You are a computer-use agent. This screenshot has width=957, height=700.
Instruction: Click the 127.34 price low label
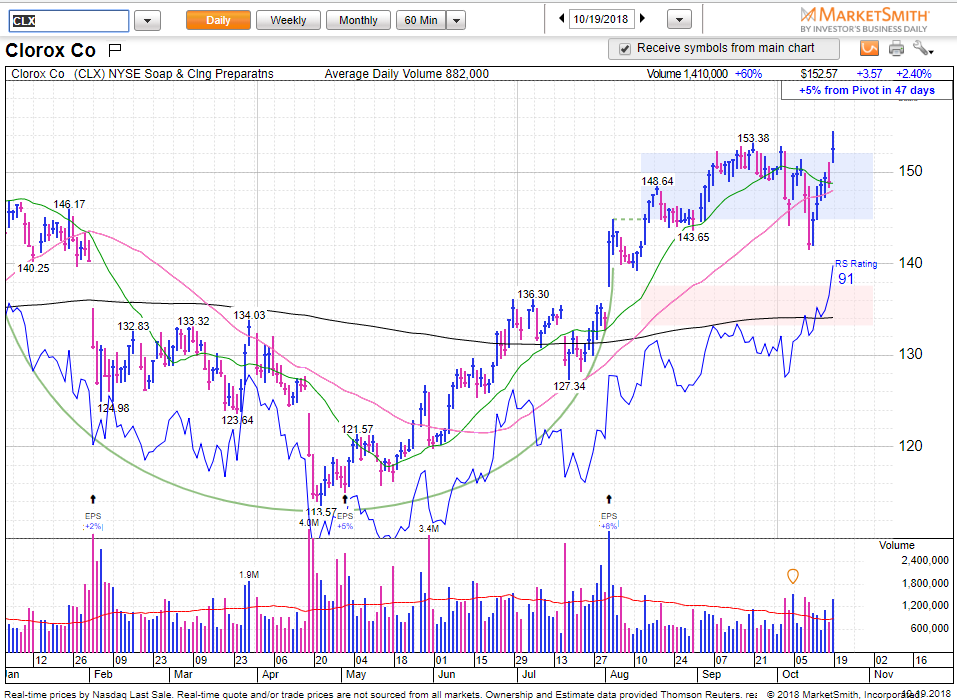[x=569, y=386]
